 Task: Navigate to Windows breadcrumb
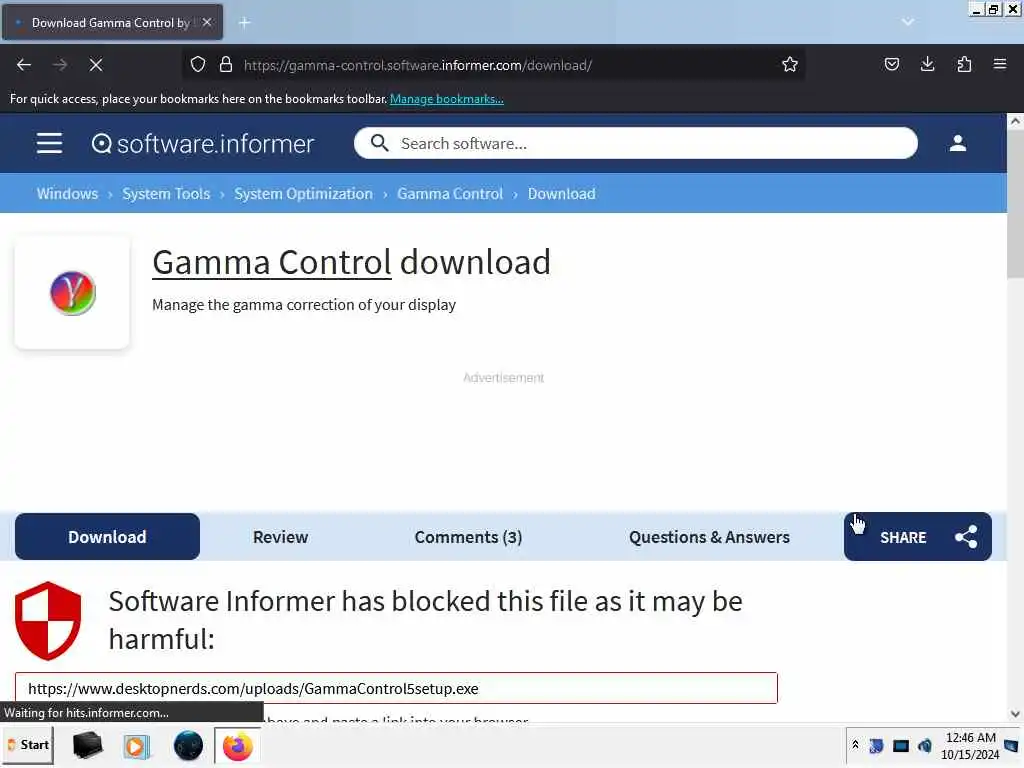[67, 194]
